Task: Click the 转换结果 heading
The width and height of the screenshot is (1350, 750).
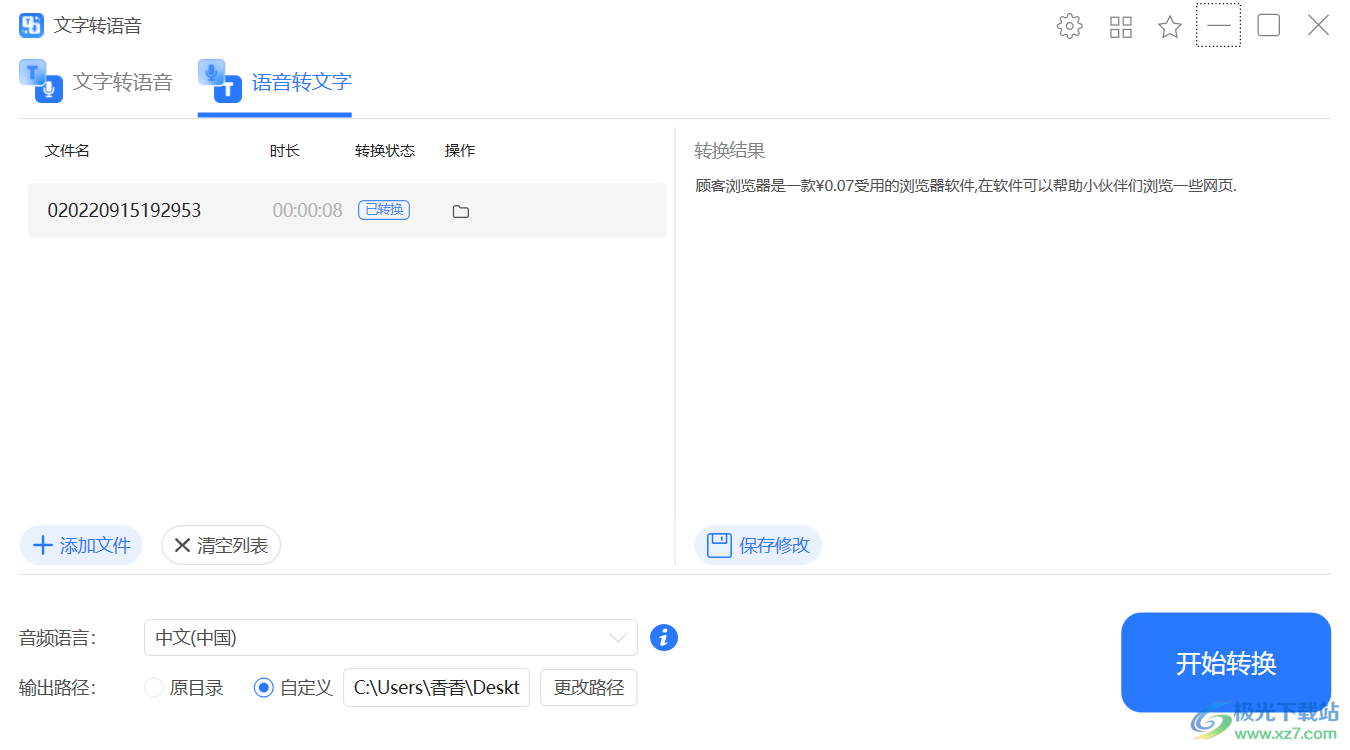Action: pyautogui.click(x=730, y=151)
